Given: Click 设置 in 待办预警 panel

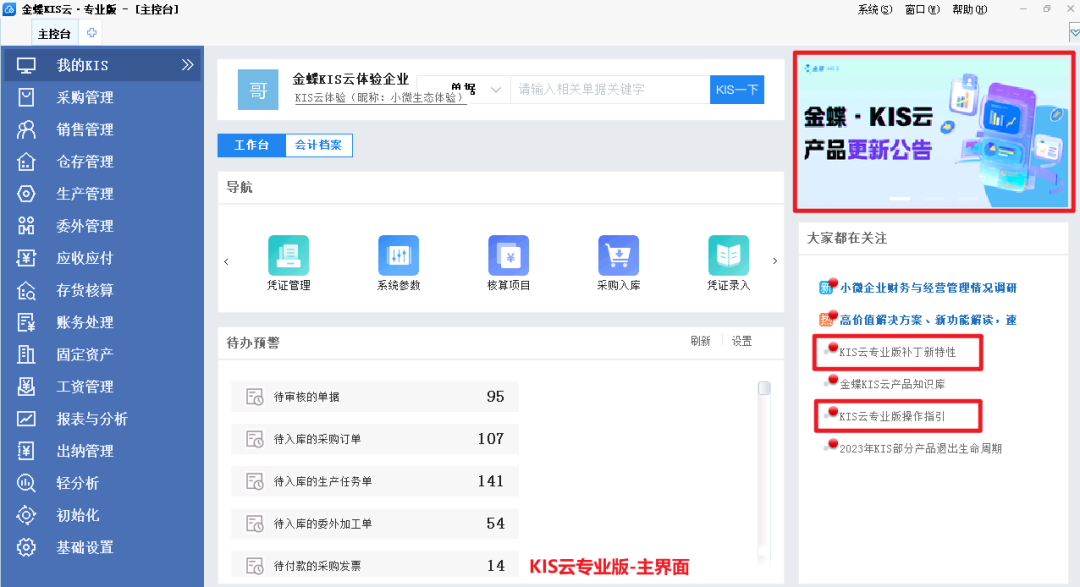Looking at the screenshot, I should point(742,341).
